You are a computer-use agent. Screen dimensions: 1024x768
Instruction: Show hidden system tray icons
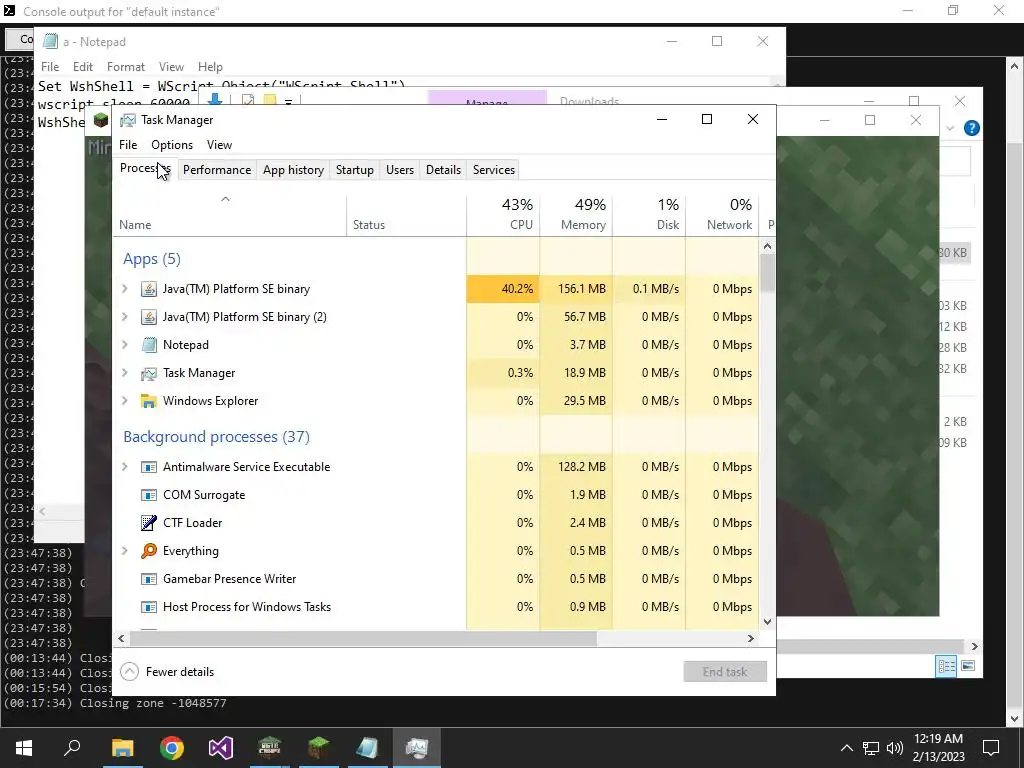click(x=846, y=748)
